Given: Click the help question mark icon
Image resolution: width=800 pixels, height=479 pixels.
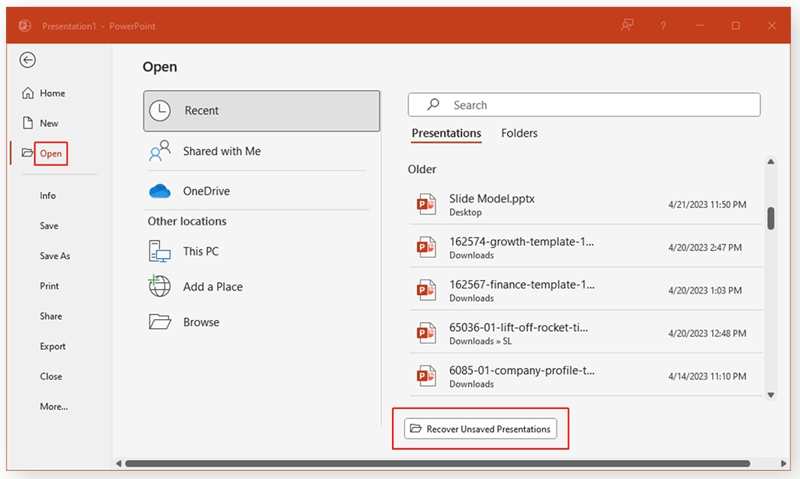Looking at the screenshot, I should [x=663, y=26].
